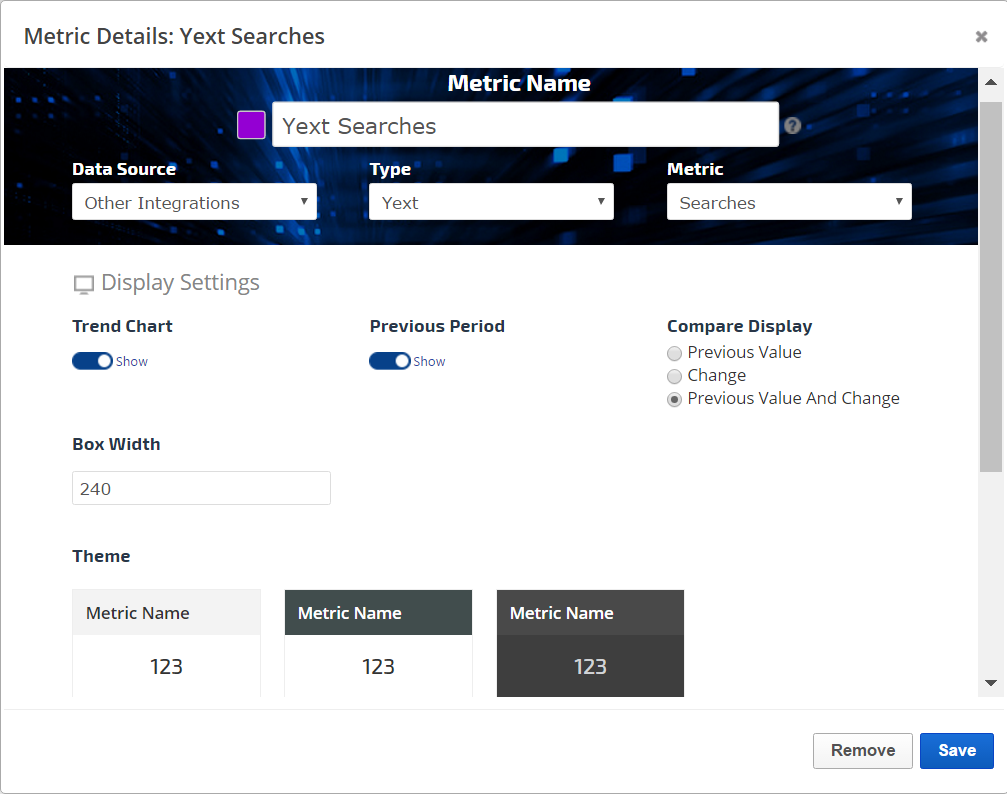Choose the light theme thumbnail

click(166, 642)
